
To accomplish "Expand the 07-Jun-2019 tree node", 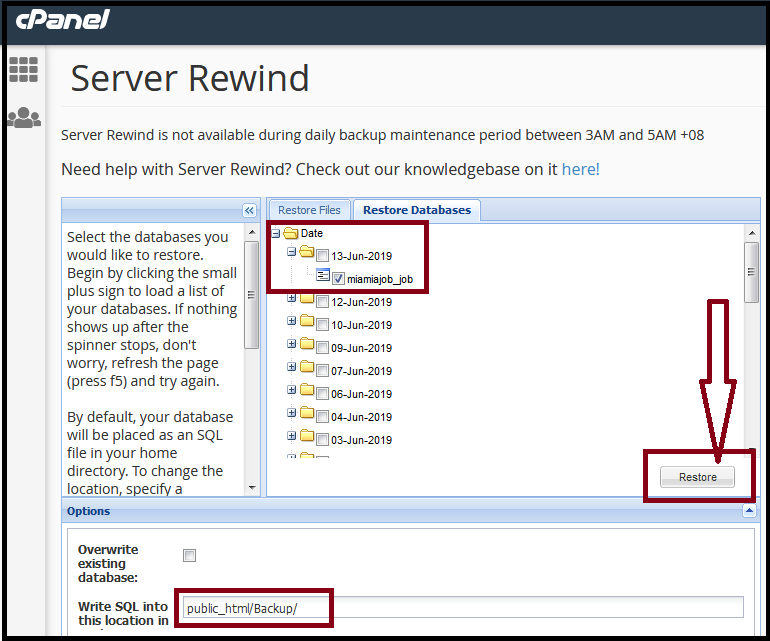I will pos(292,370).
